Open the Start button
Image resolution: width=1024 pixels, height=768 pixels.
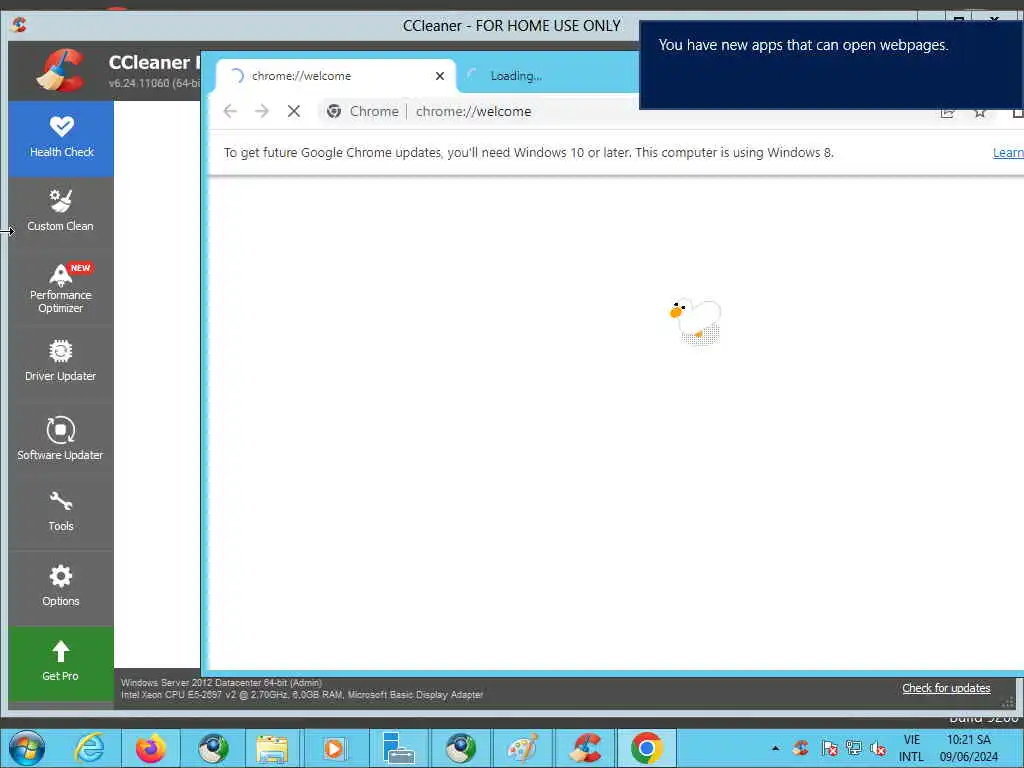click(27, 748)
